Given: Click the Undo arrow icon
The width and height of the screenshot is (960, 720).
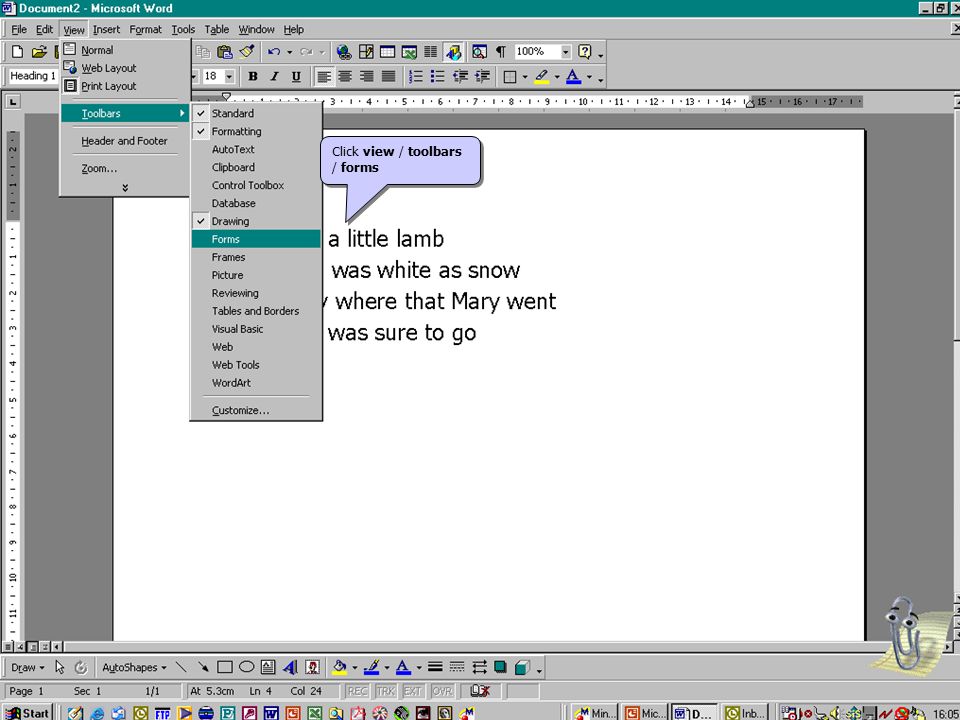Looking at the screenshot, I should coord(274,52).
